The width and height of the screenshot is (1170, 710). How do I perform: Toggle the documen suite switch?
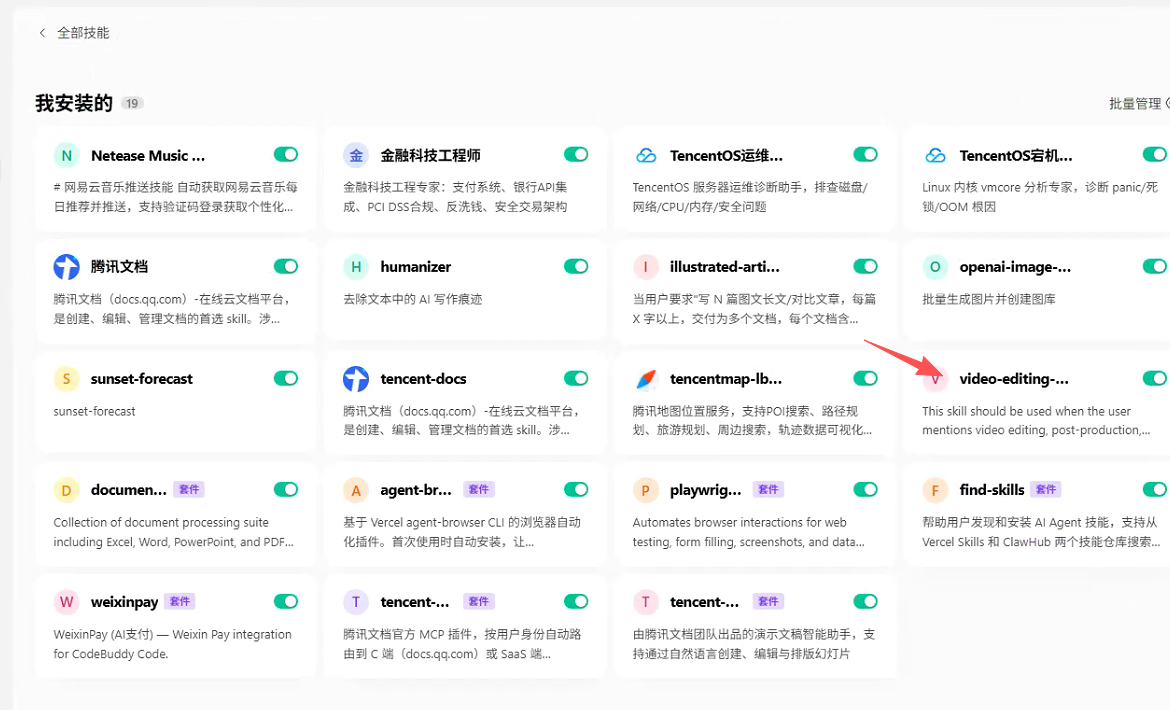point(286,489)
